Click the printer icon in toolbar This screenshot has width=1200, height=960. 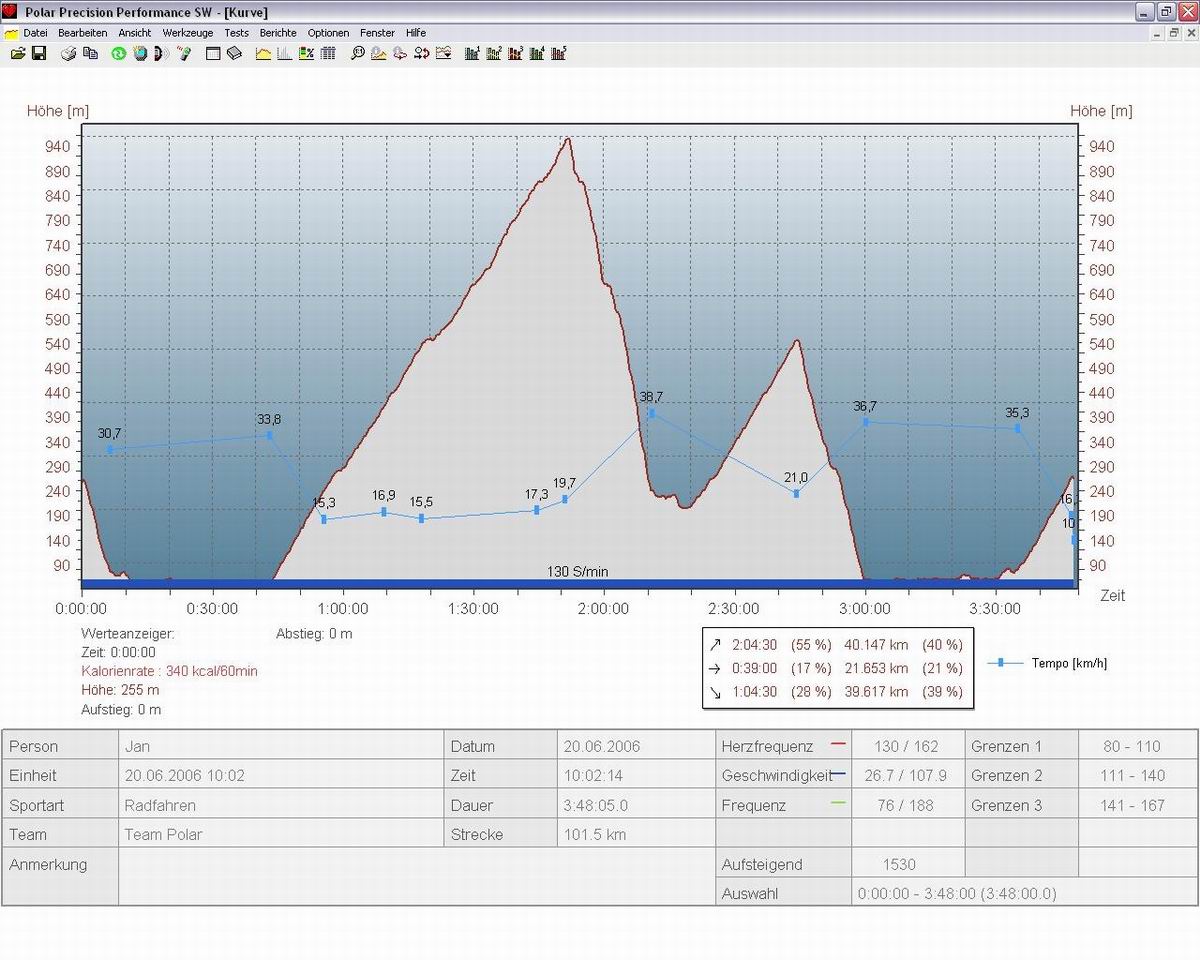pos(69,53)
